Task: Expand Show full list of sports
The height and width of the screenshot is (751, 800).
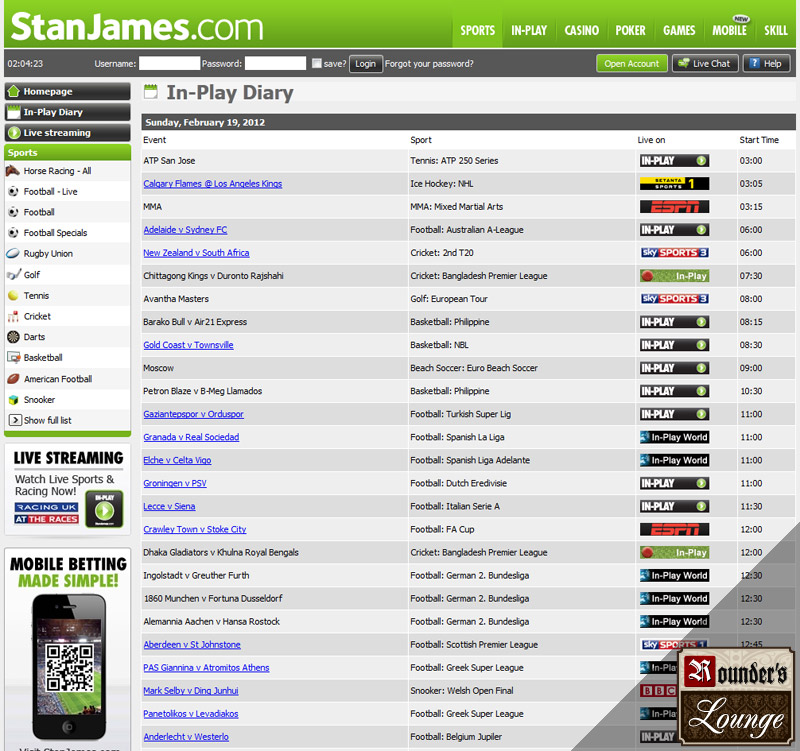Action: [40, 420]
